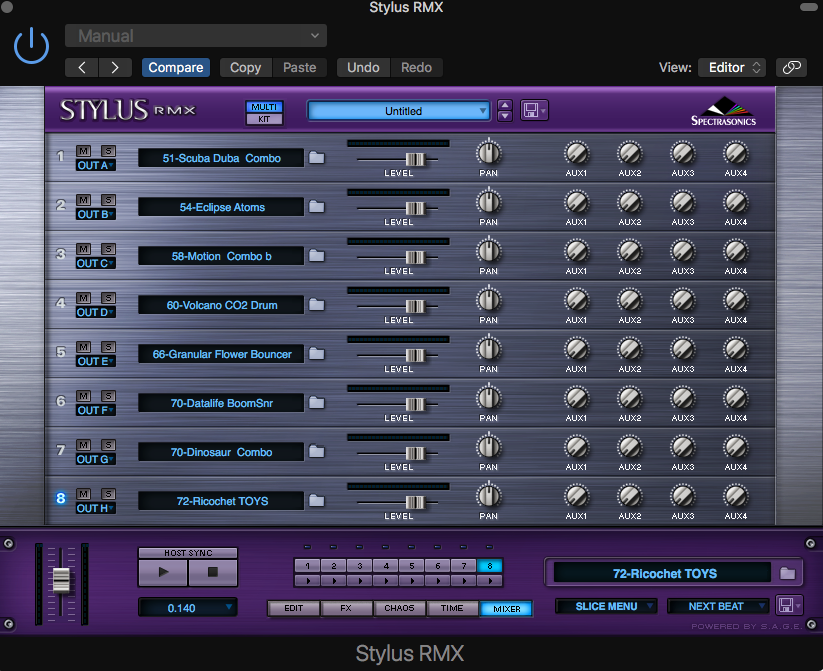823x671 pixels.
Task: Solo part 5 with the S button
Action: click(108, 347)
